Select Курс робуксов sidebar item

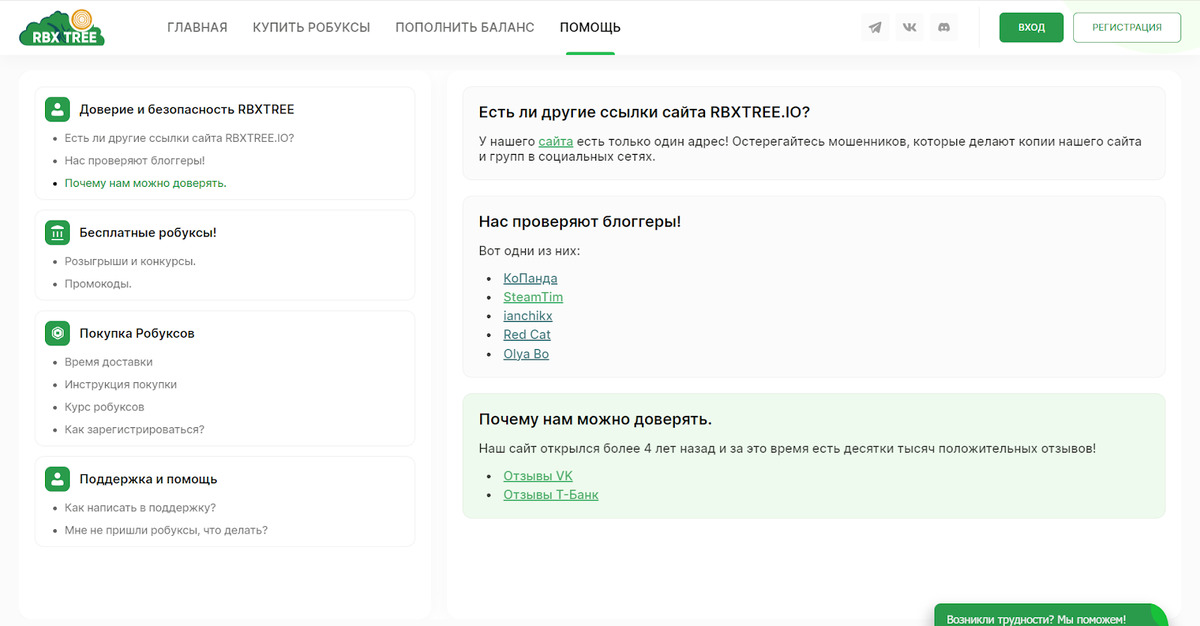104,407
